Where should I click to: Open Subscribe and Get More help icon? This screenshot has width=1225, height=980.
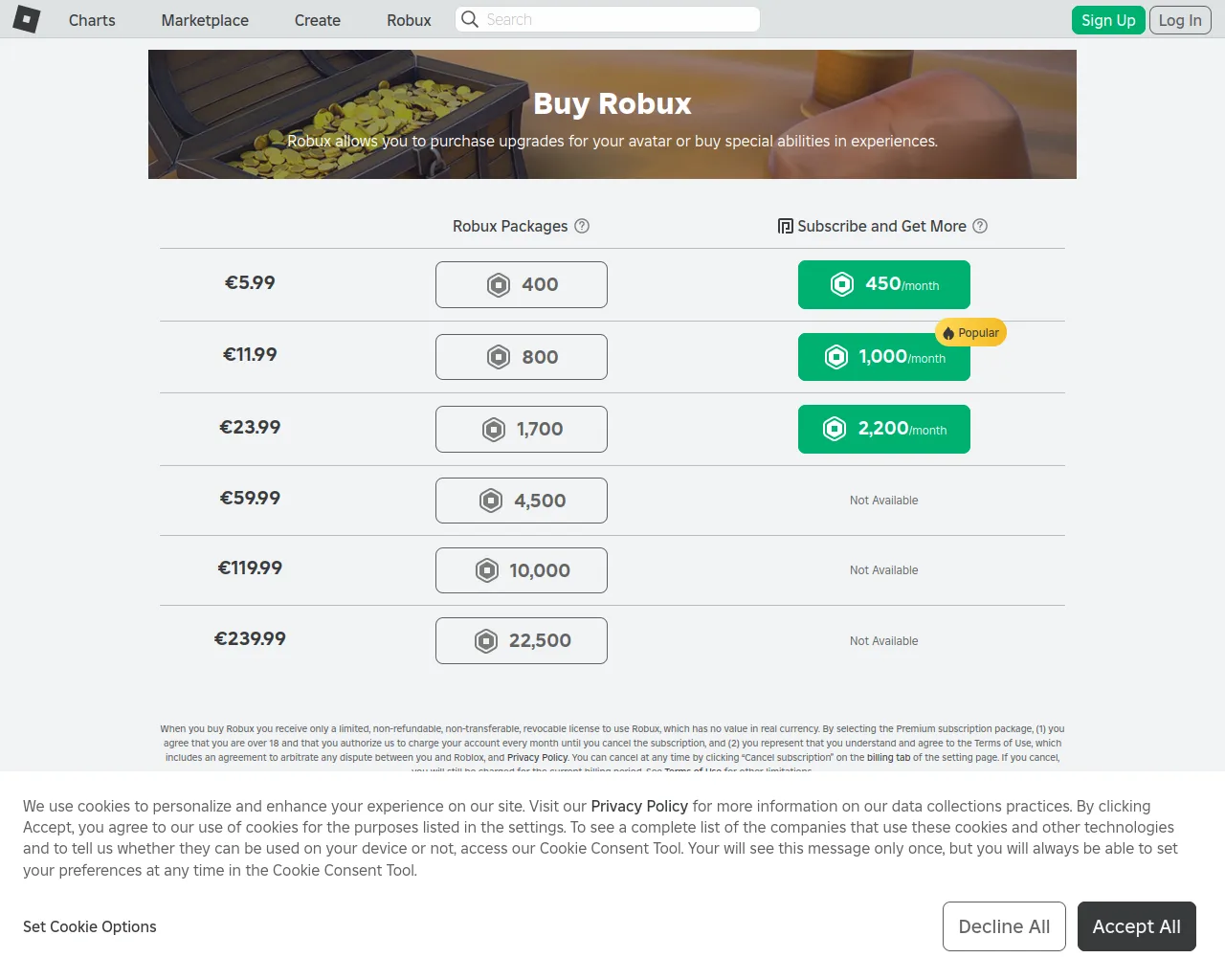tap(980, 226)
